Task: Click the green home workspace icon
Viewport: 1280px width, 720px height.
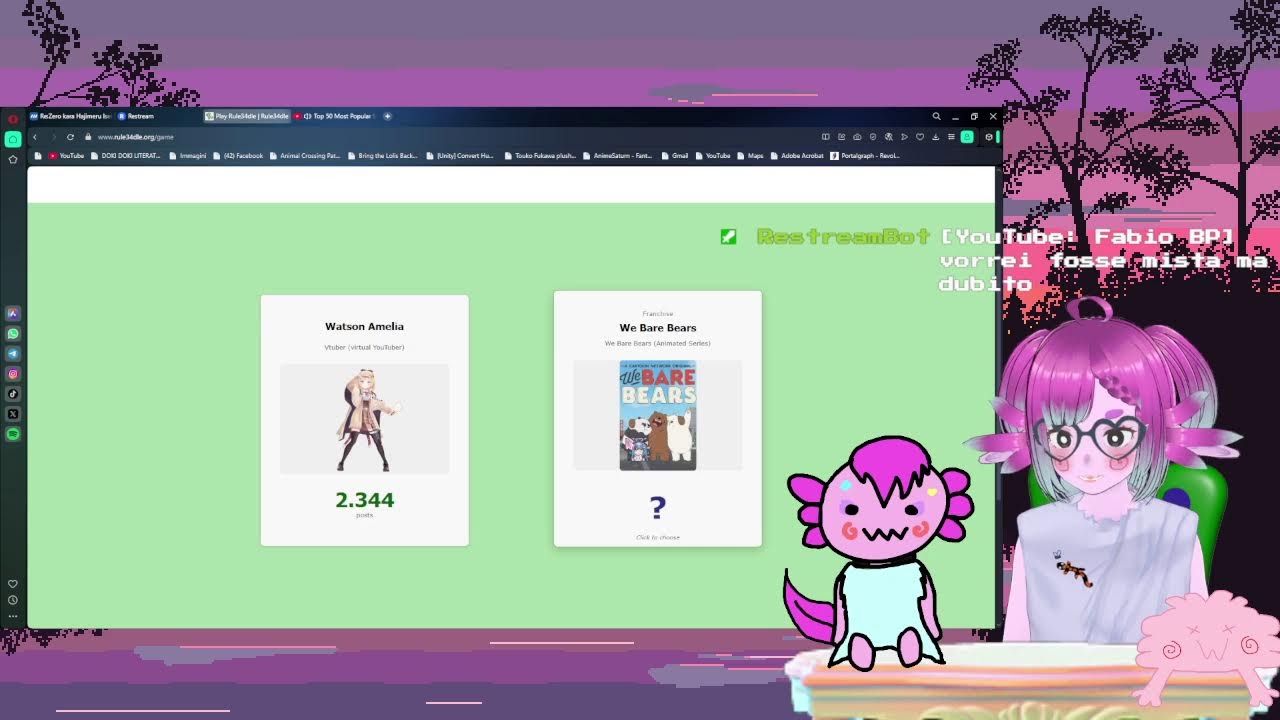Action: [x=13, y=139]
